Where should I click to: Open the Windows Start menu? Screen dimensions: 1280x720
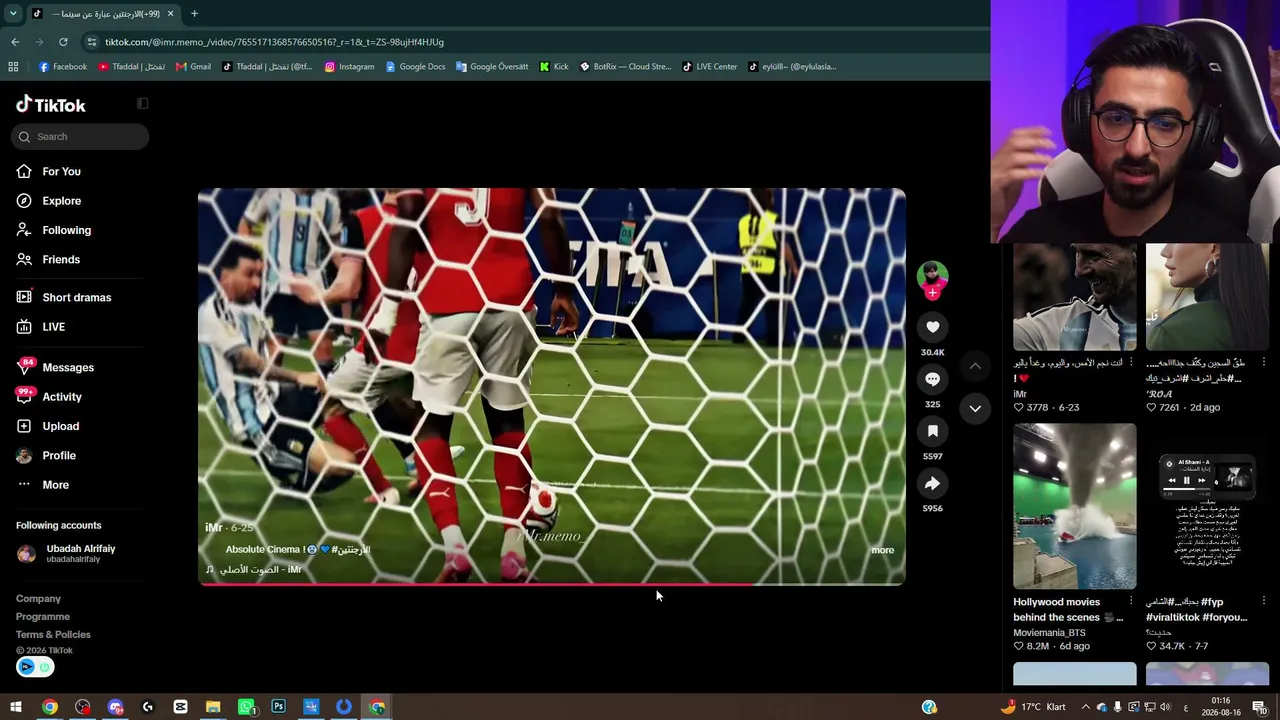coord(16,707)
